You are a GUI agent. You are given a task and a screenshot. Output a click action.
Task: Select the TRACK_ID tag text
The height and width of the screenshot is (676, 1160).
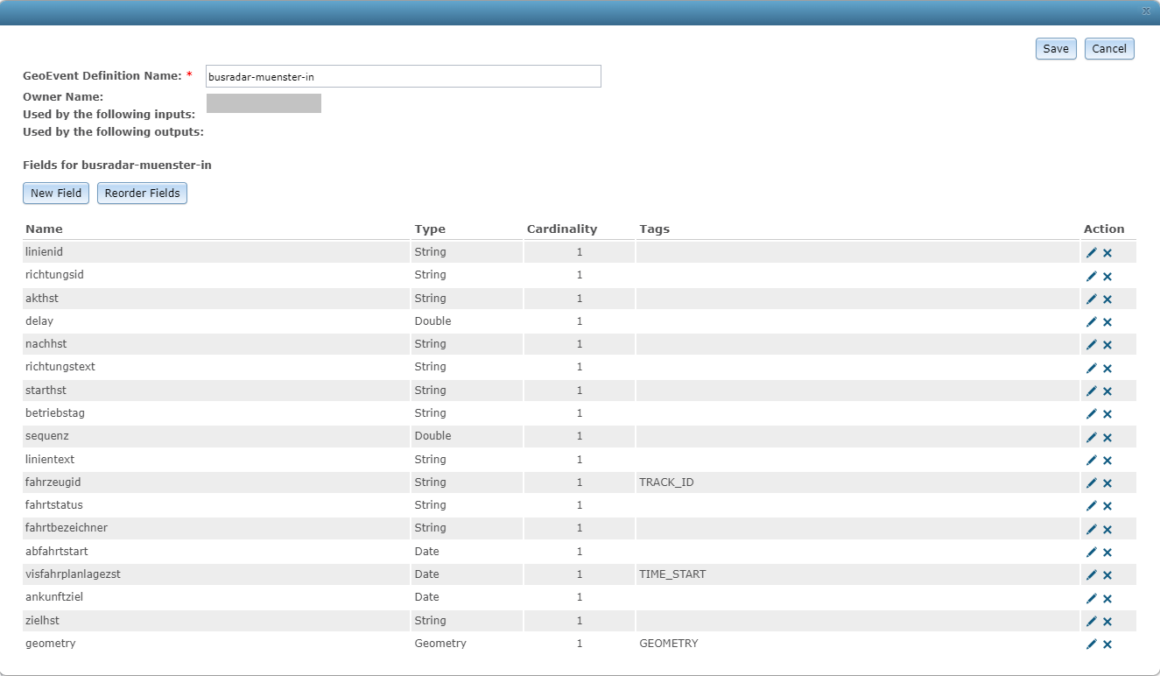tap(667, 482)
